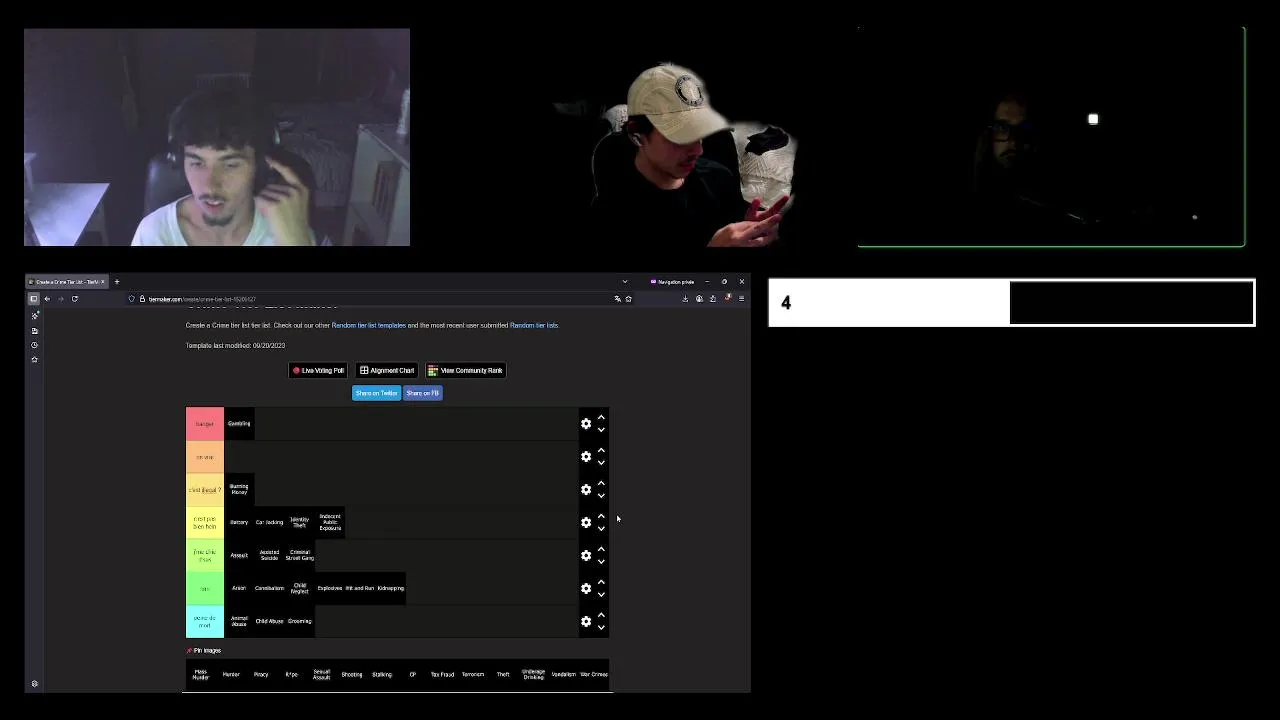Select the Underage Drinking tile in pool
Image resolution: width=1280 pixels, height=720 pixels.
[x=533, y=675]
